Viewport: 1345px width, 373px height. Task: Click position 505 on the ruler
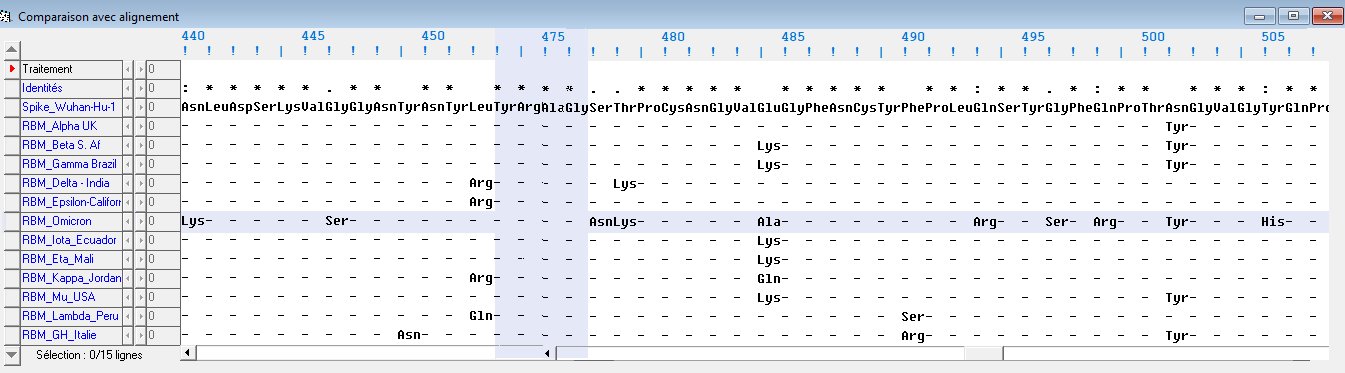[1274, 35]
